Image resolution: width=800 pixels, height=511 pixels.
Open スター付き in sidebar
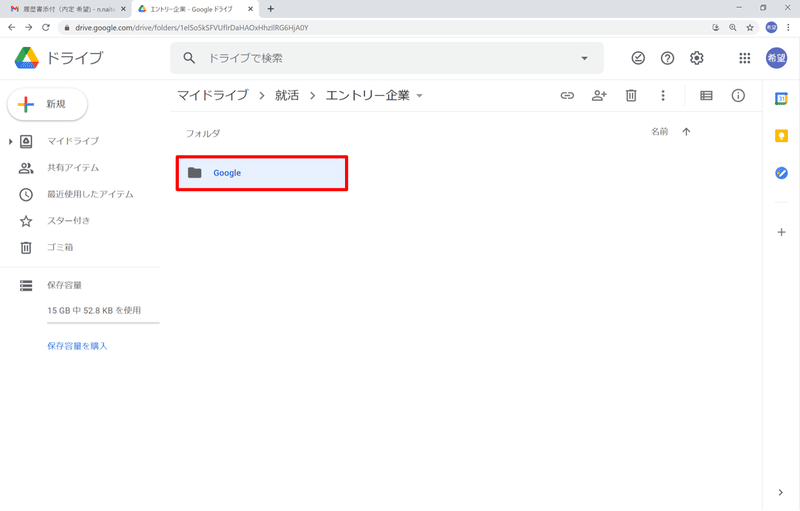point(68,221)
